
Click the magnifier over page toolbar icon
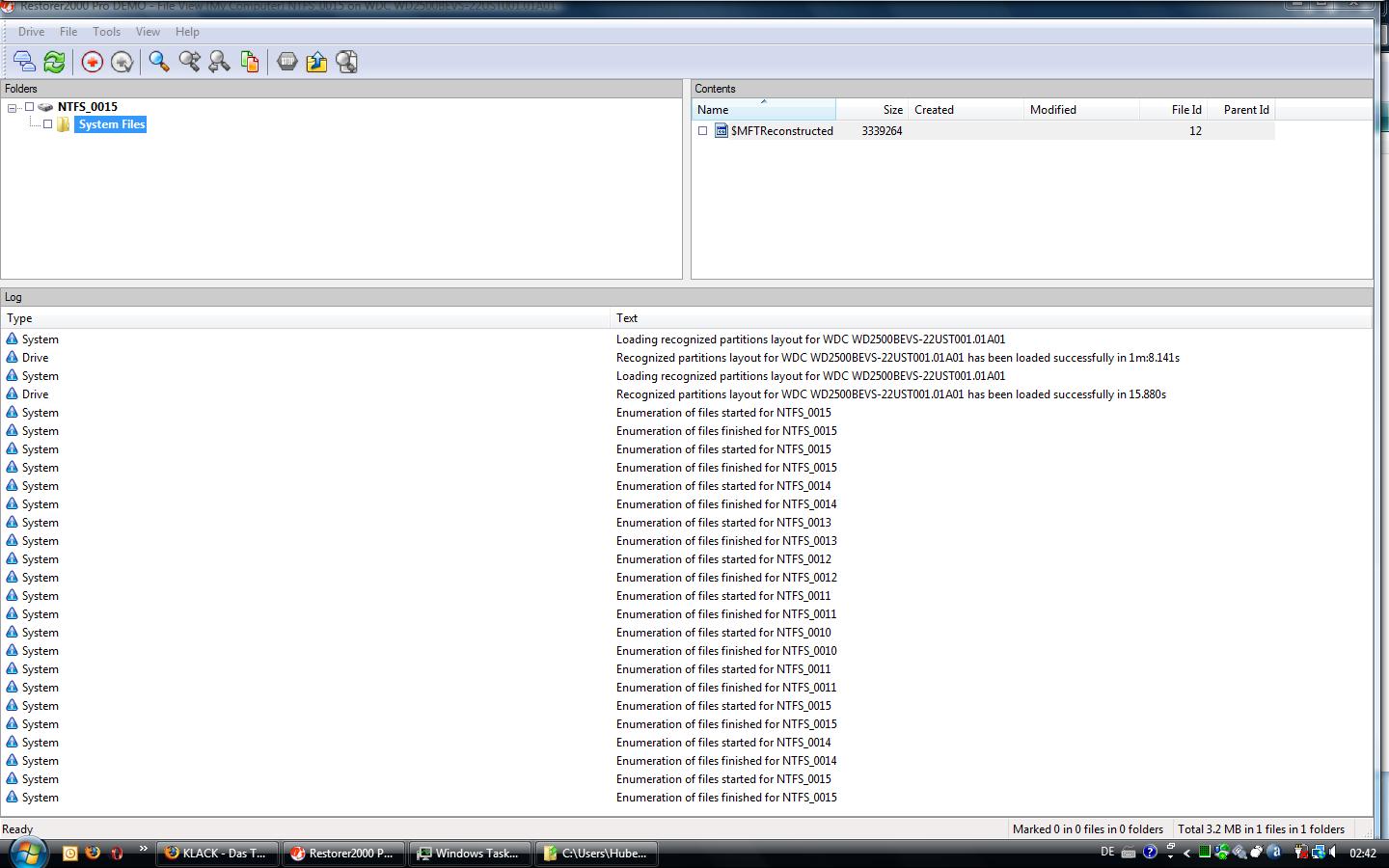347,62
